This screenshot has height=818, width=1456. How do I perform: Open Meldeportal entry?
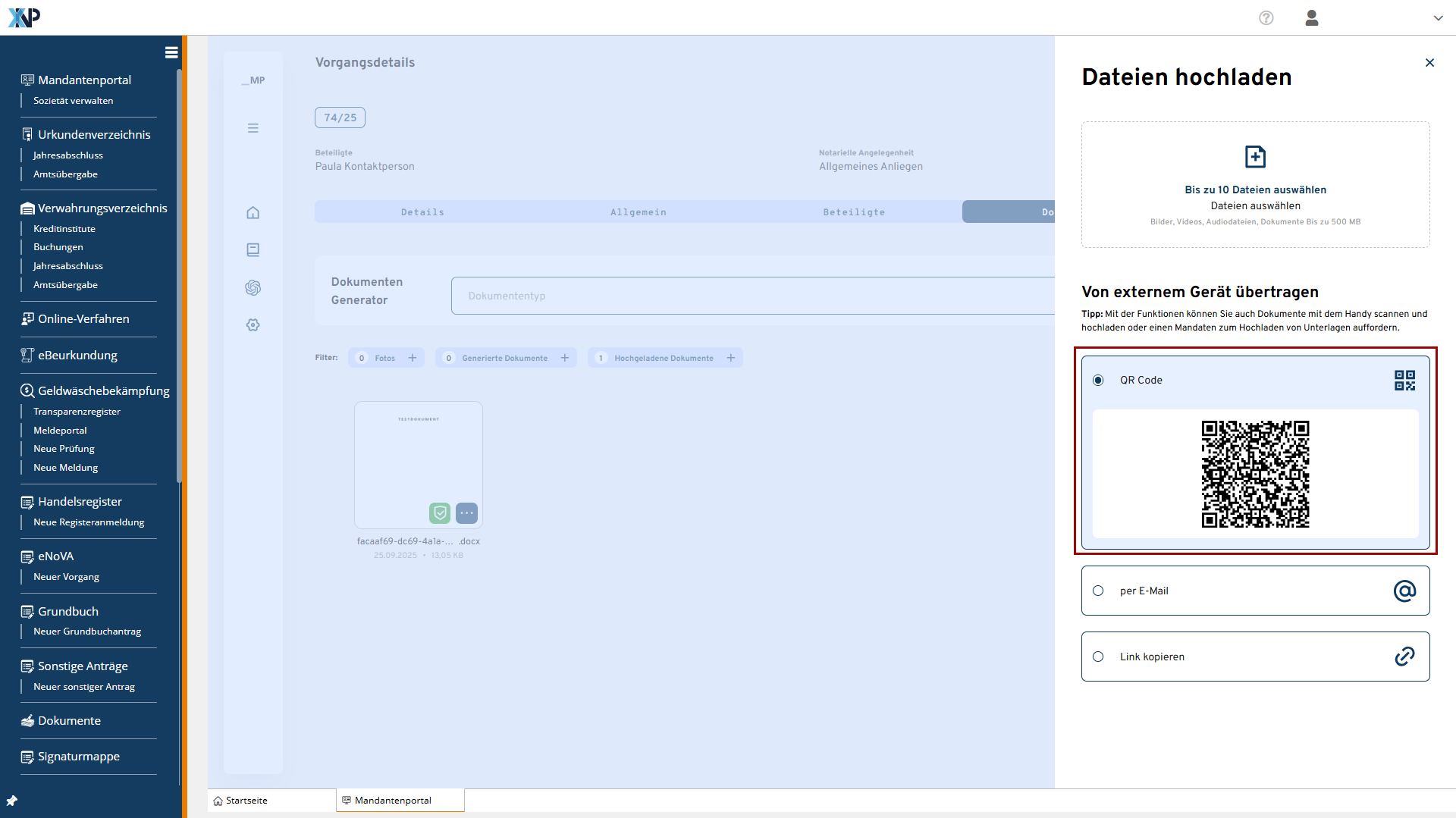click(x=60, y=431)
